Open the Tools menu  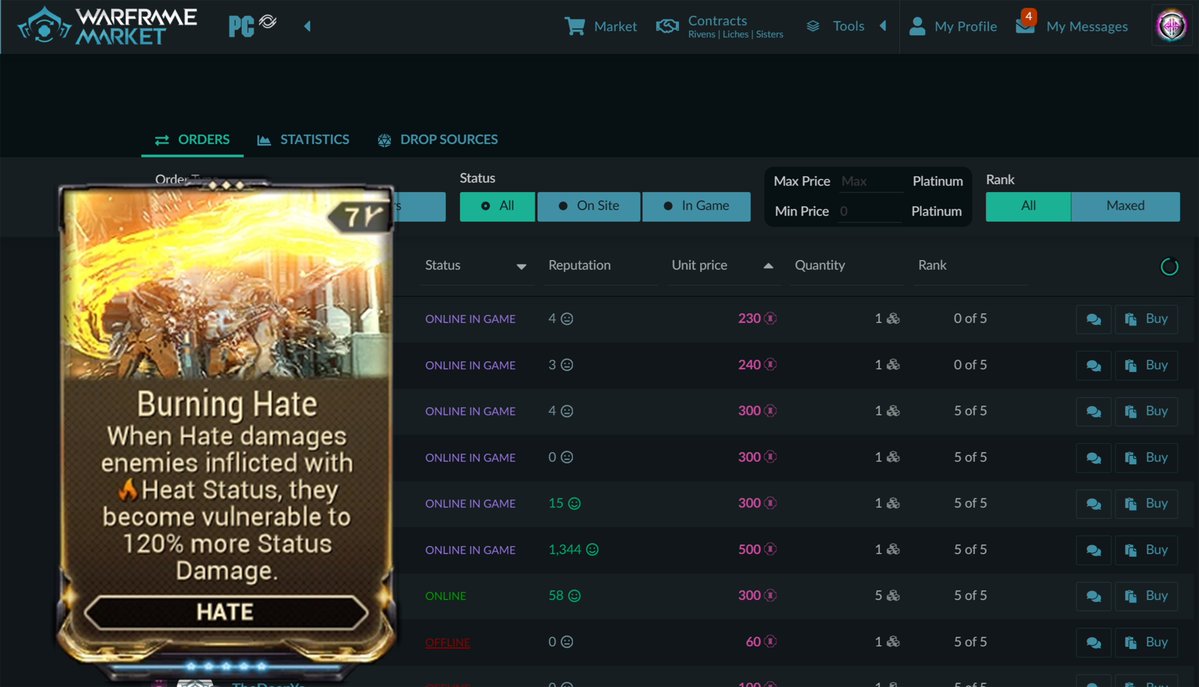(x=835, y=26)
